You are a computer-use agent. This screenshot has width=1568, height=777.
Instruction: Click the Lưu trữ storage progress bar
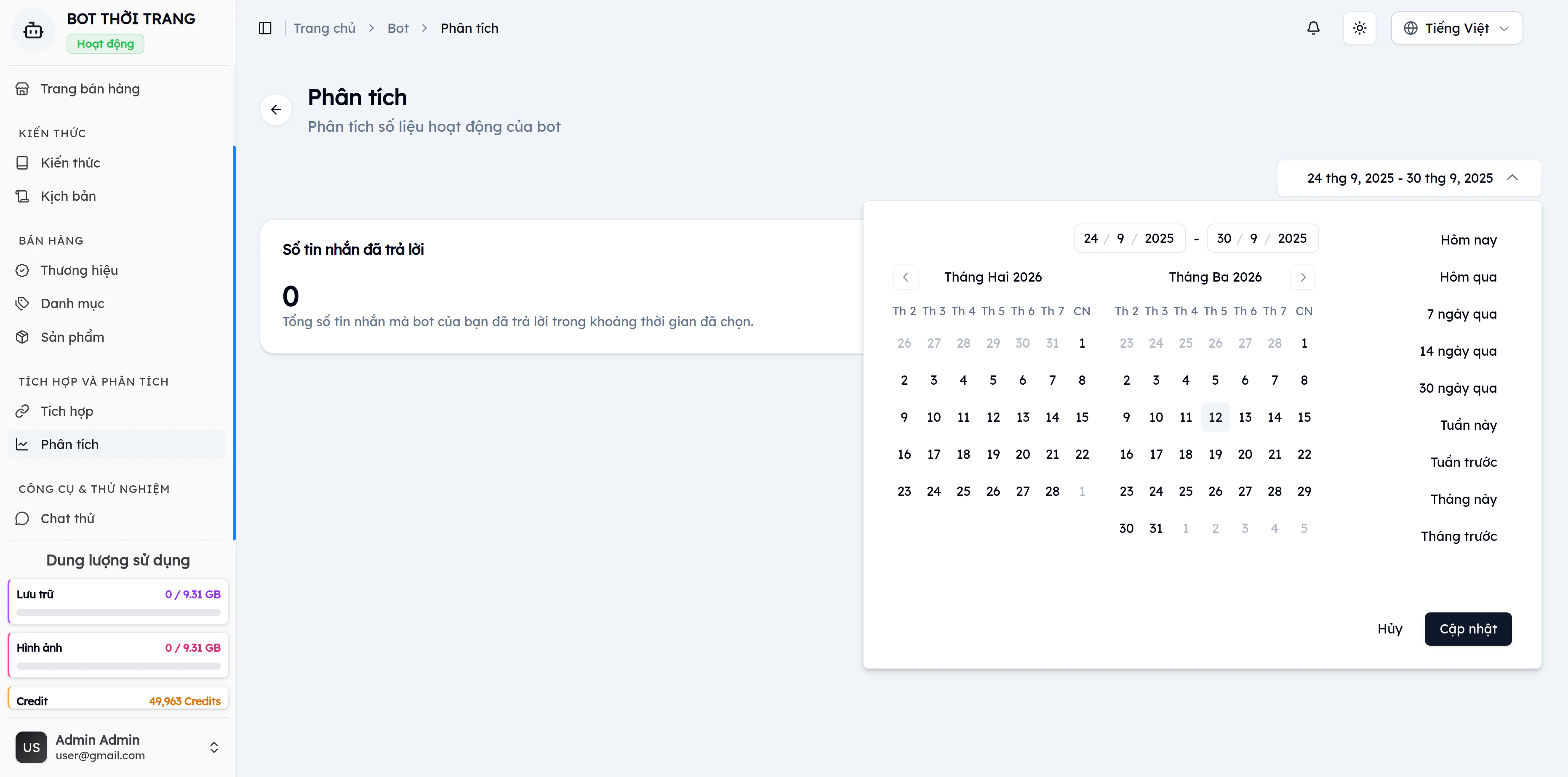coord(117,613)
